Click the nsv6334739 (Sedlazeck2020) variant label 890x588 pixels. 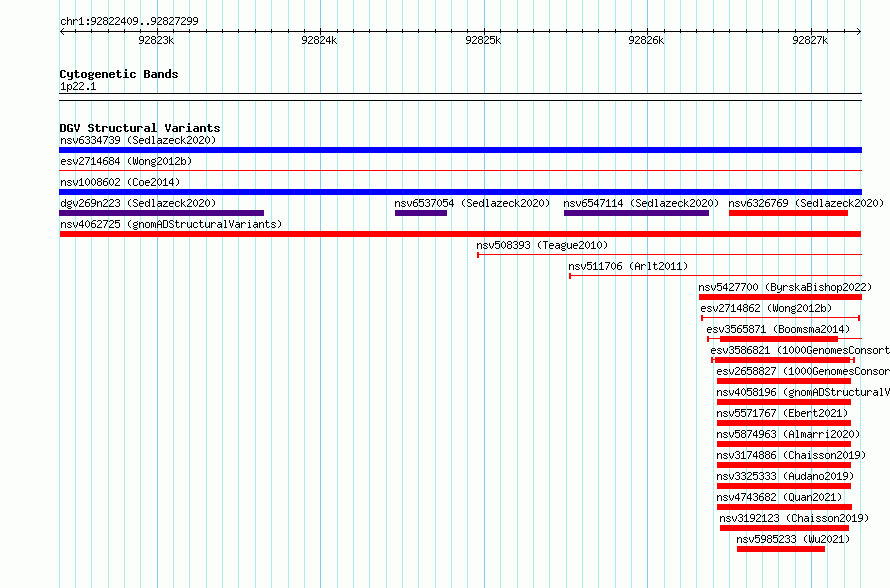coord(138,140)
